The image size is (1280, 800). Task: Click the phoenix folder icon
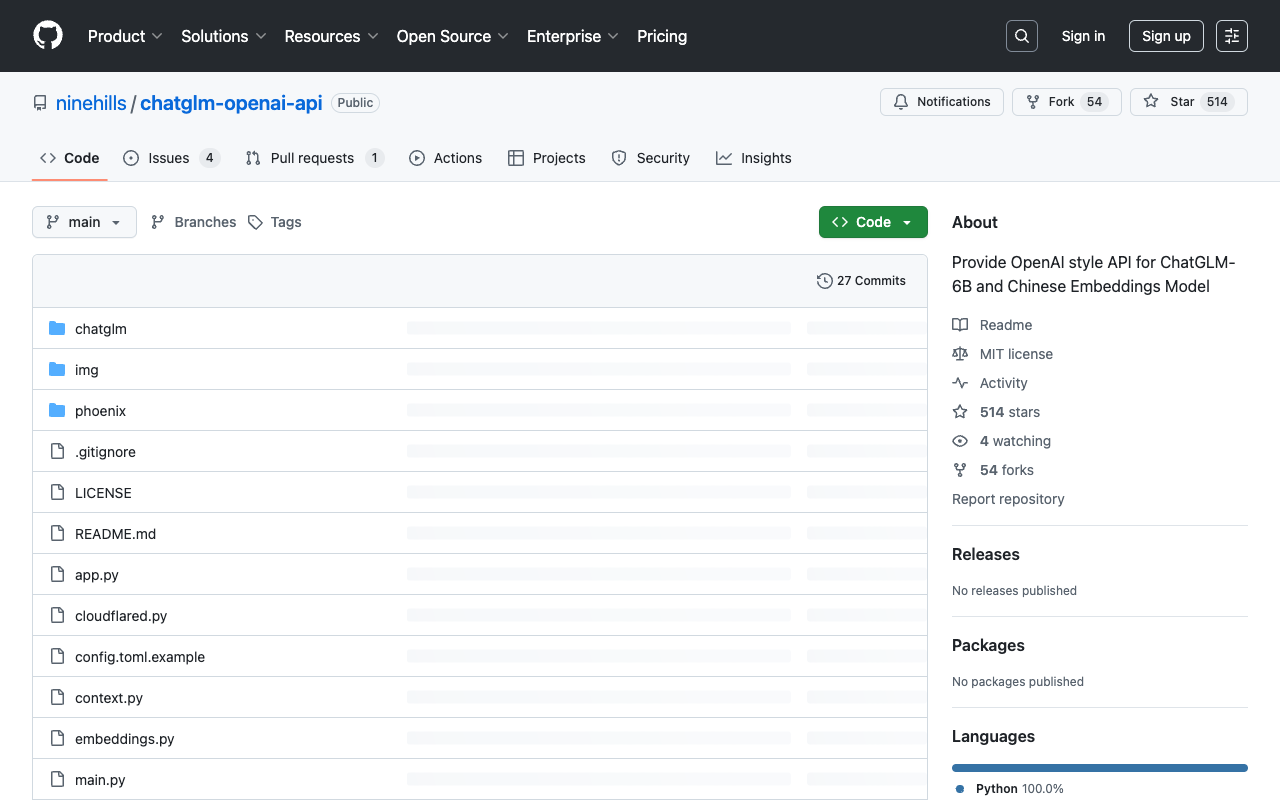point(57,411)
